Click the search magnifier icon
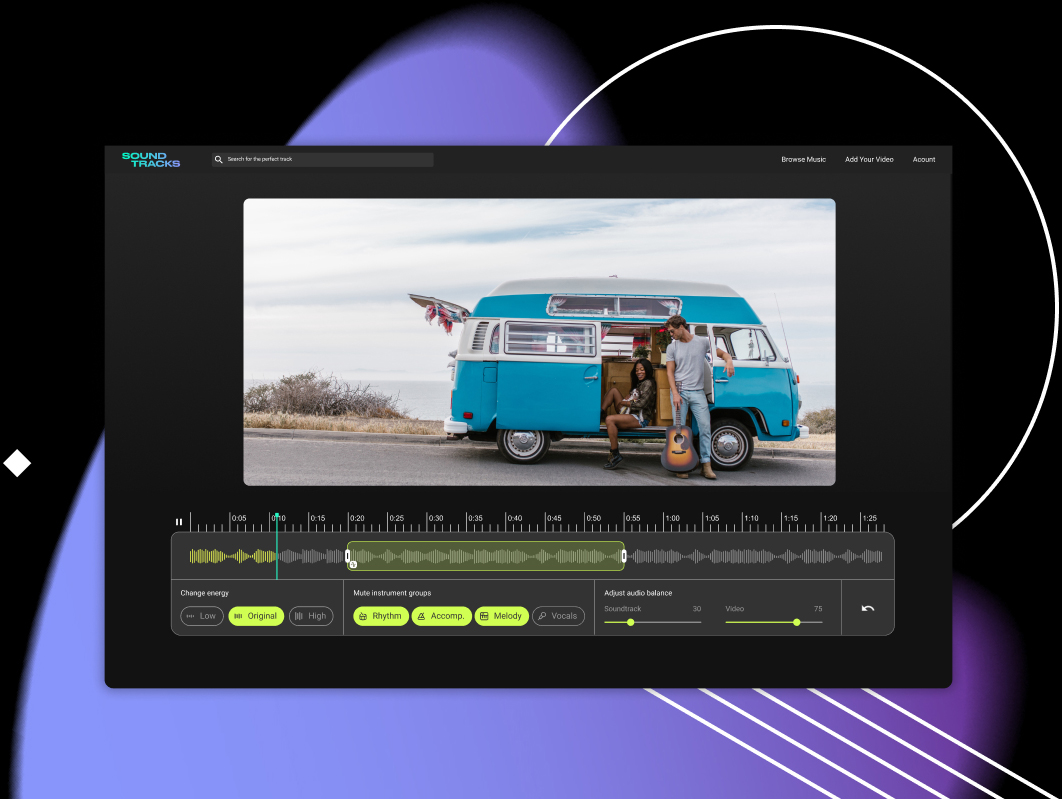This screenshot has width=1062, height=799. point(219,159)
